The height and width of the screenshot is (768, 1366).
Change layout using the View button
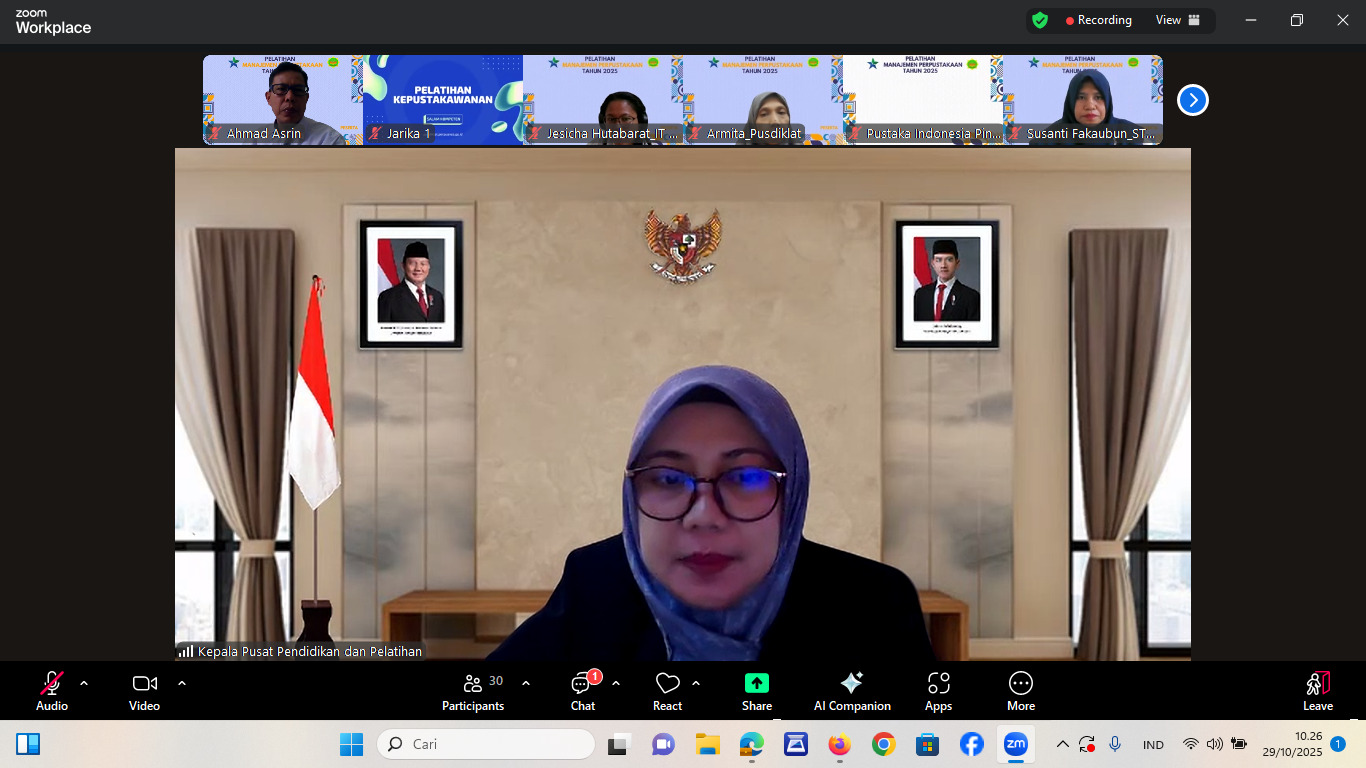[1177, 20]
